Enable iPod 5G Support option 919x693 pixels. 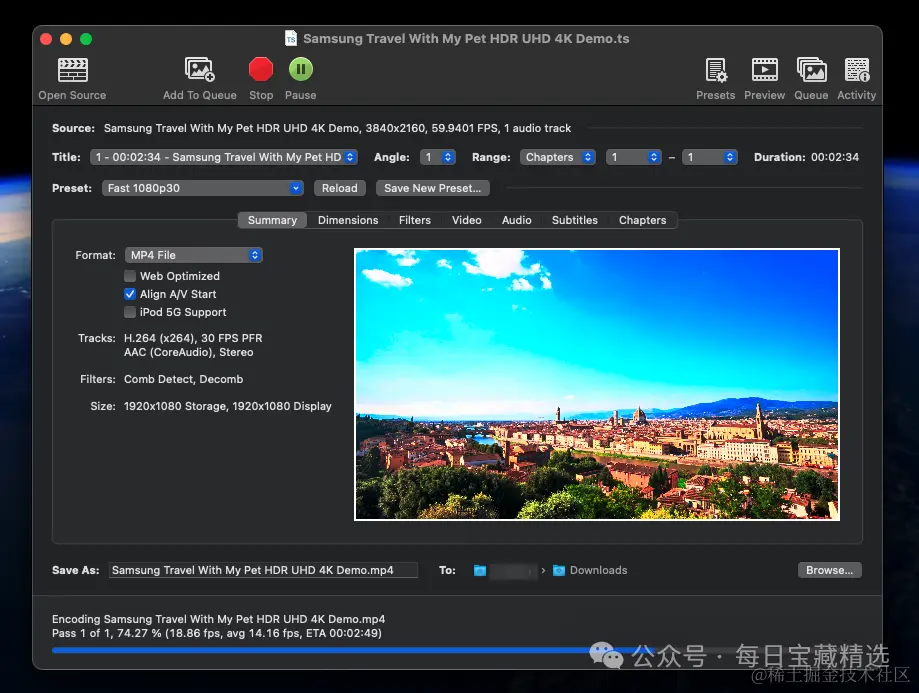click(130, 312)
